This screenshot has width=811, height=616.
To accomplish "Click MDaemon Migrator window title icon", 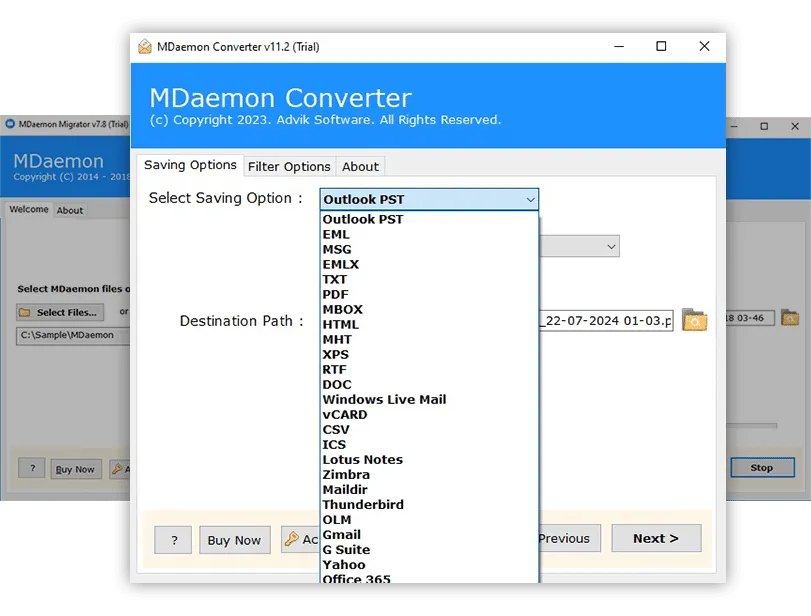I will click(x=10, y=124).
